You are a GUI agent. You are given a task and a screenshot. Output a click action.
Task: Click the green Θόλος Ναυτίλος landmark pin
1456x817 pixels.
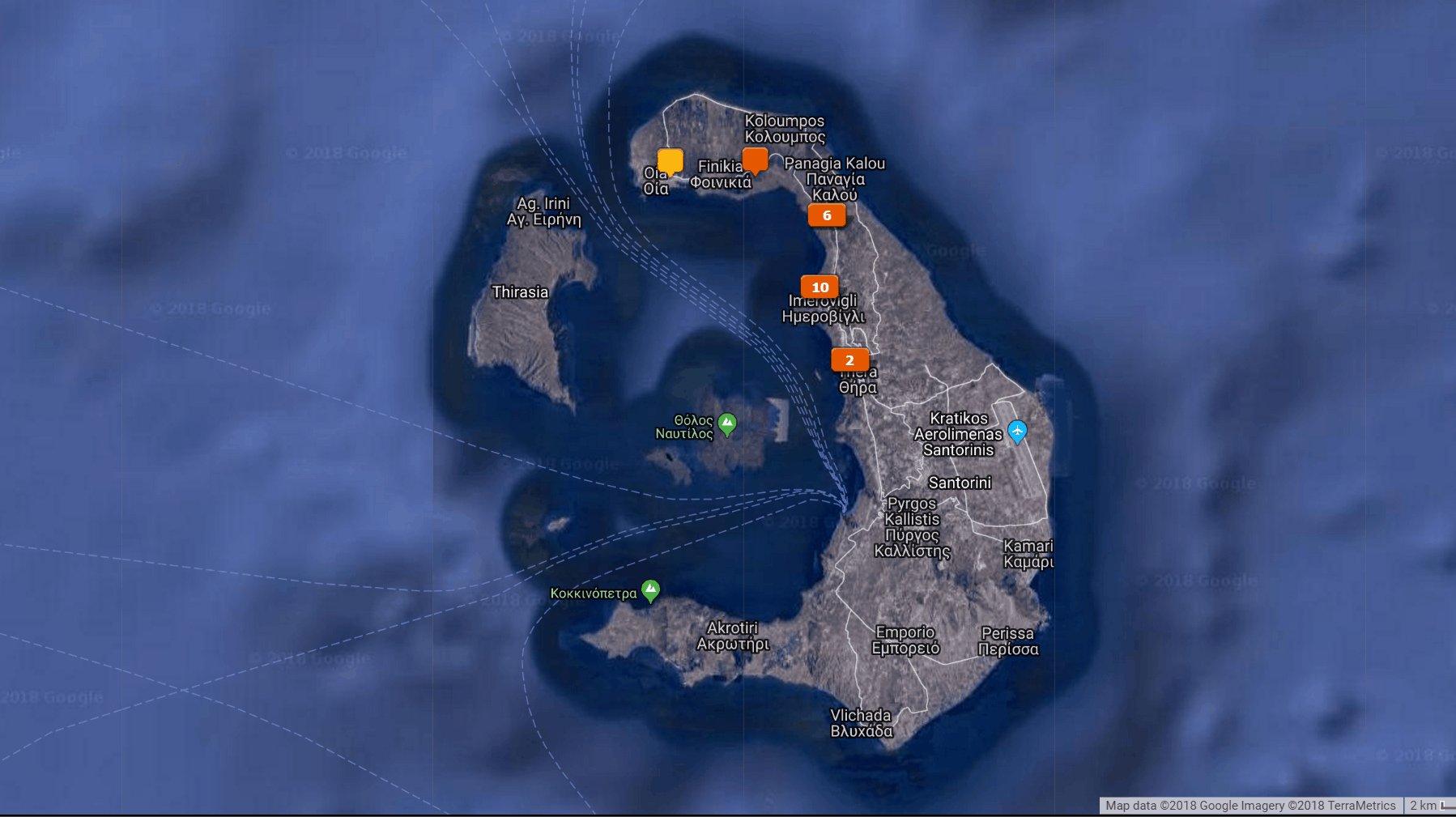coord(727,424)
